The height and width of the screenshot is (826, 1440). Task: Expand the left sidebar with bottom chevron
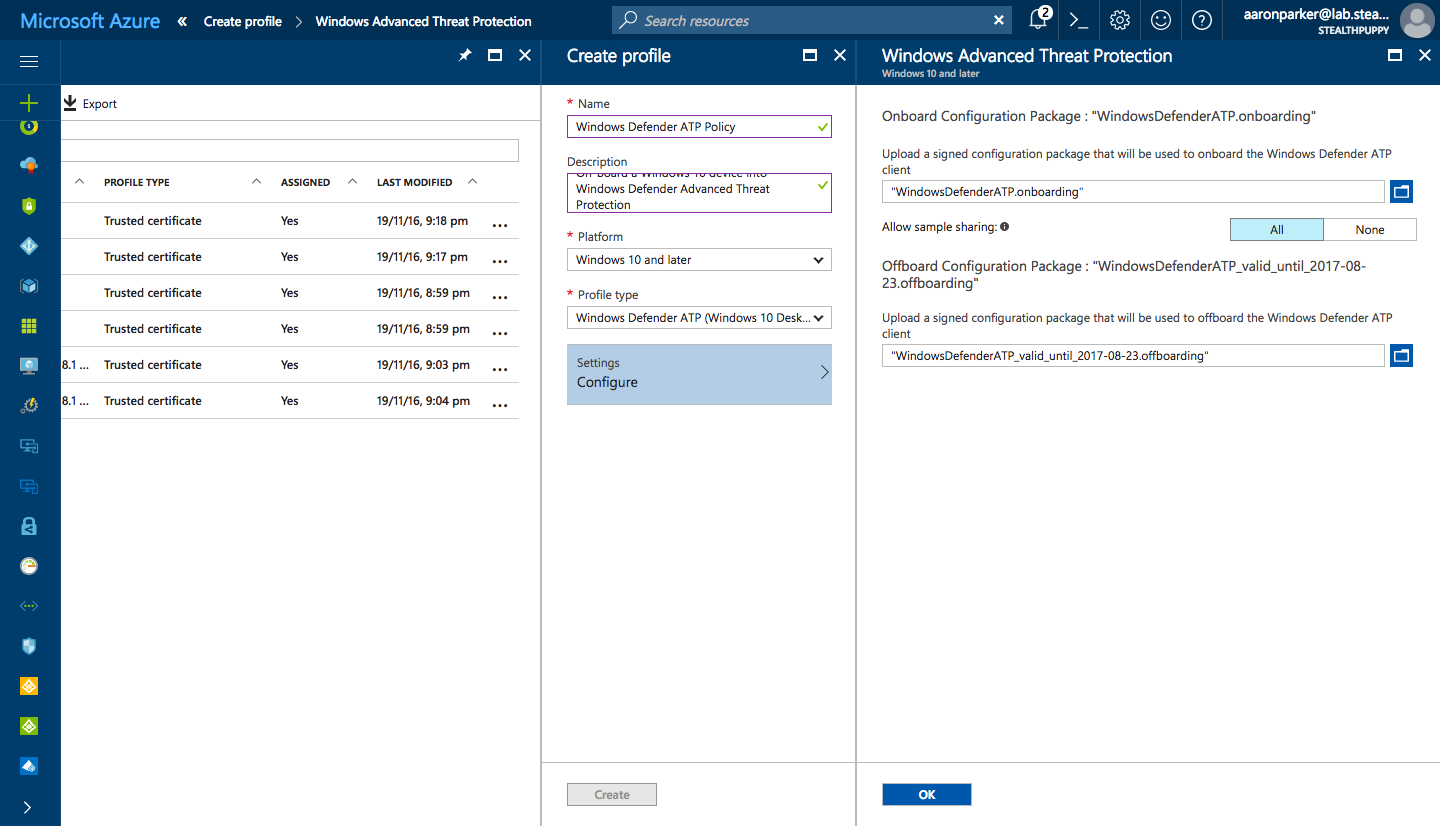(x=27, y=807)
